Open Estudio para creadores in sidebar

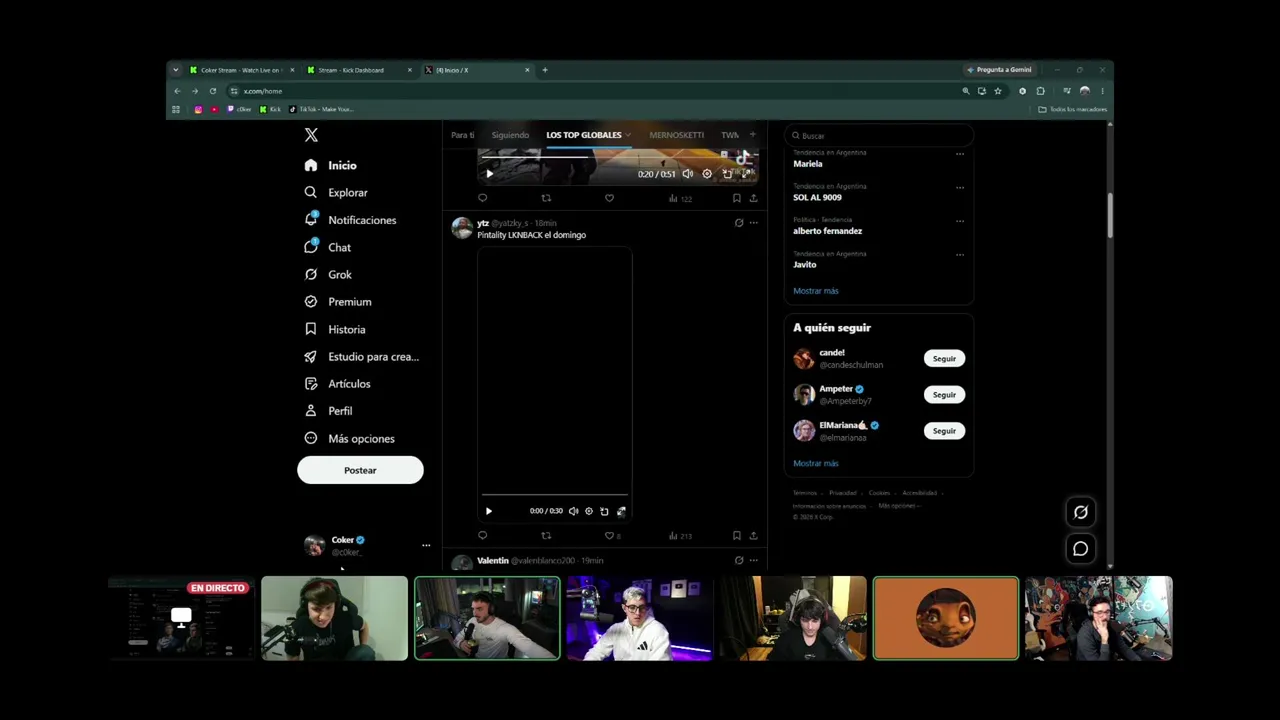click(x=362, y=357)
